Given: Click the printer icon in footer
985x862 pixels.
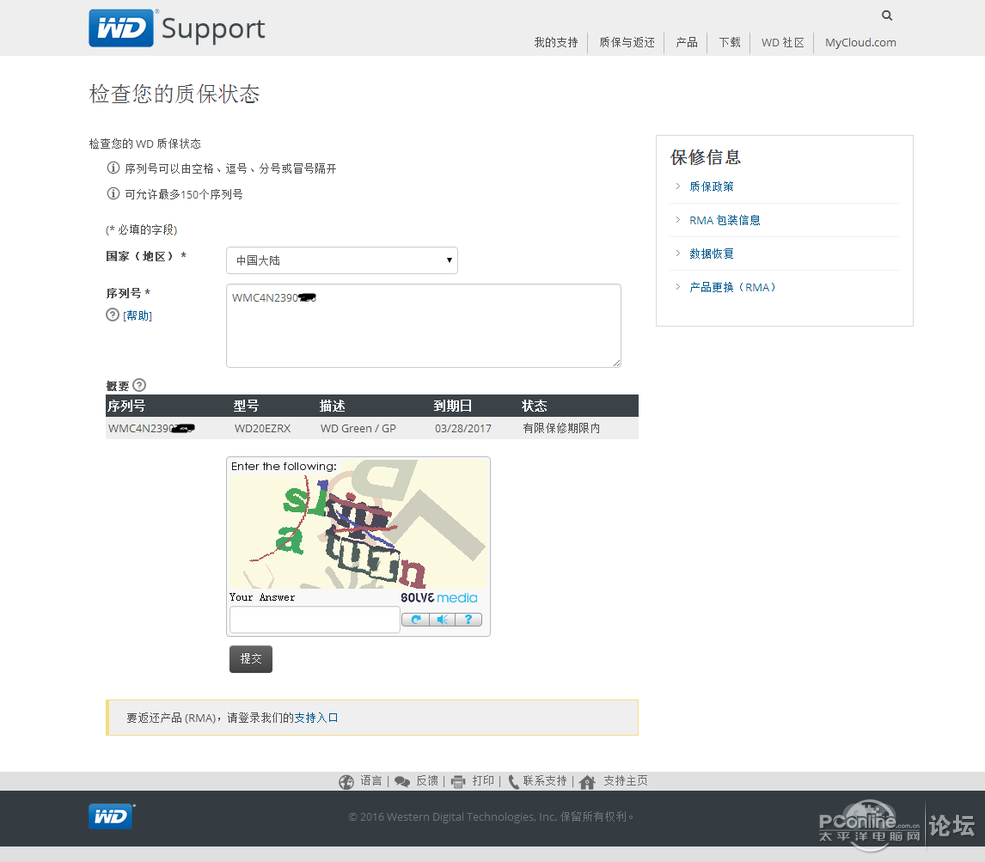Looking at the screenshot, I should 458,782.
